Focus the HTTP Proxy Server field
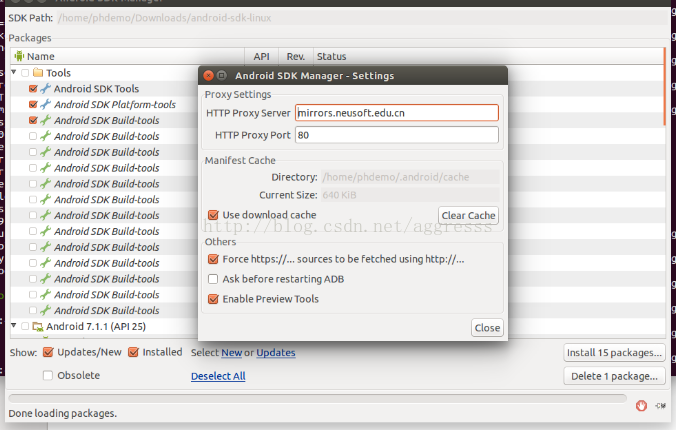Image resolution: width=676 pixels, height=430 pixels. click(397, 113)
